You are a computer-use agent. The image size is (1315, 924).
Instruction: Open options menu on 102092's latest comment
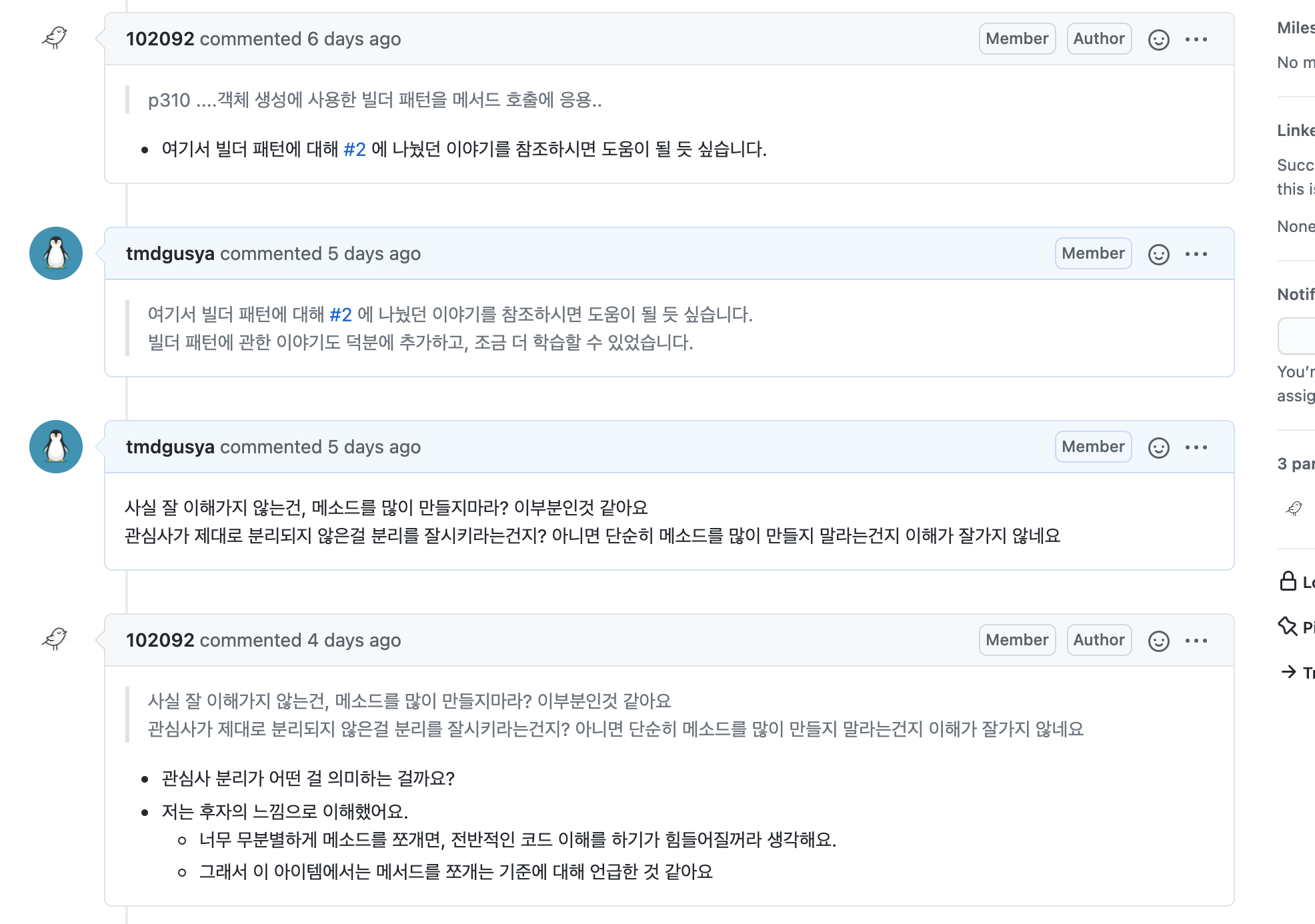click(1196, 641)
